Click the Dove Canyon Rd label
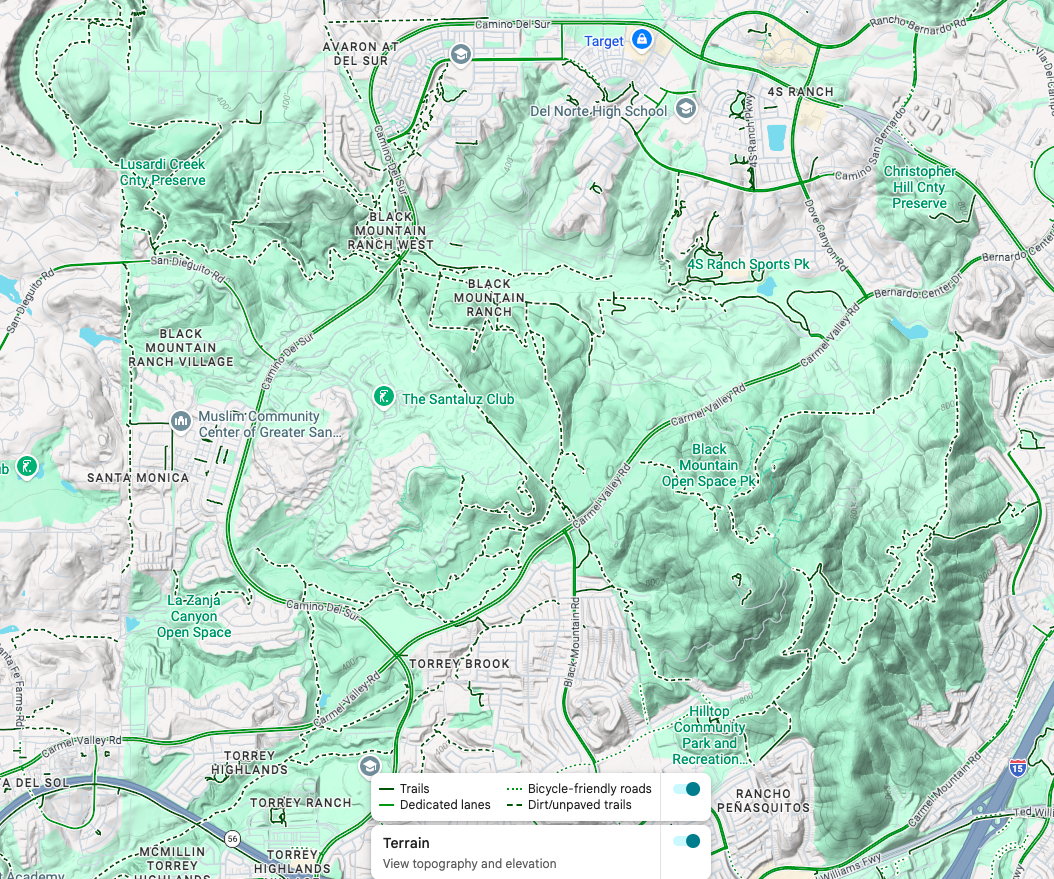Screen dimensions: 1054x879 pos(826,235)
